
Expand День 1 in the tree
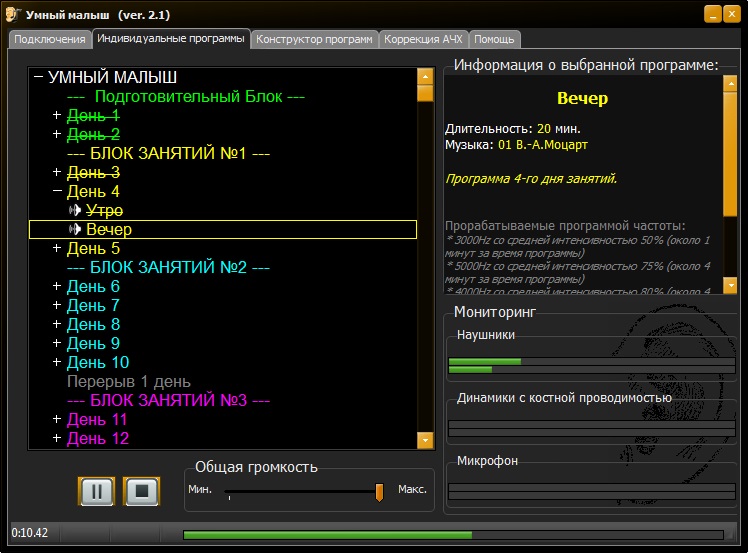[x=57, y=115]
